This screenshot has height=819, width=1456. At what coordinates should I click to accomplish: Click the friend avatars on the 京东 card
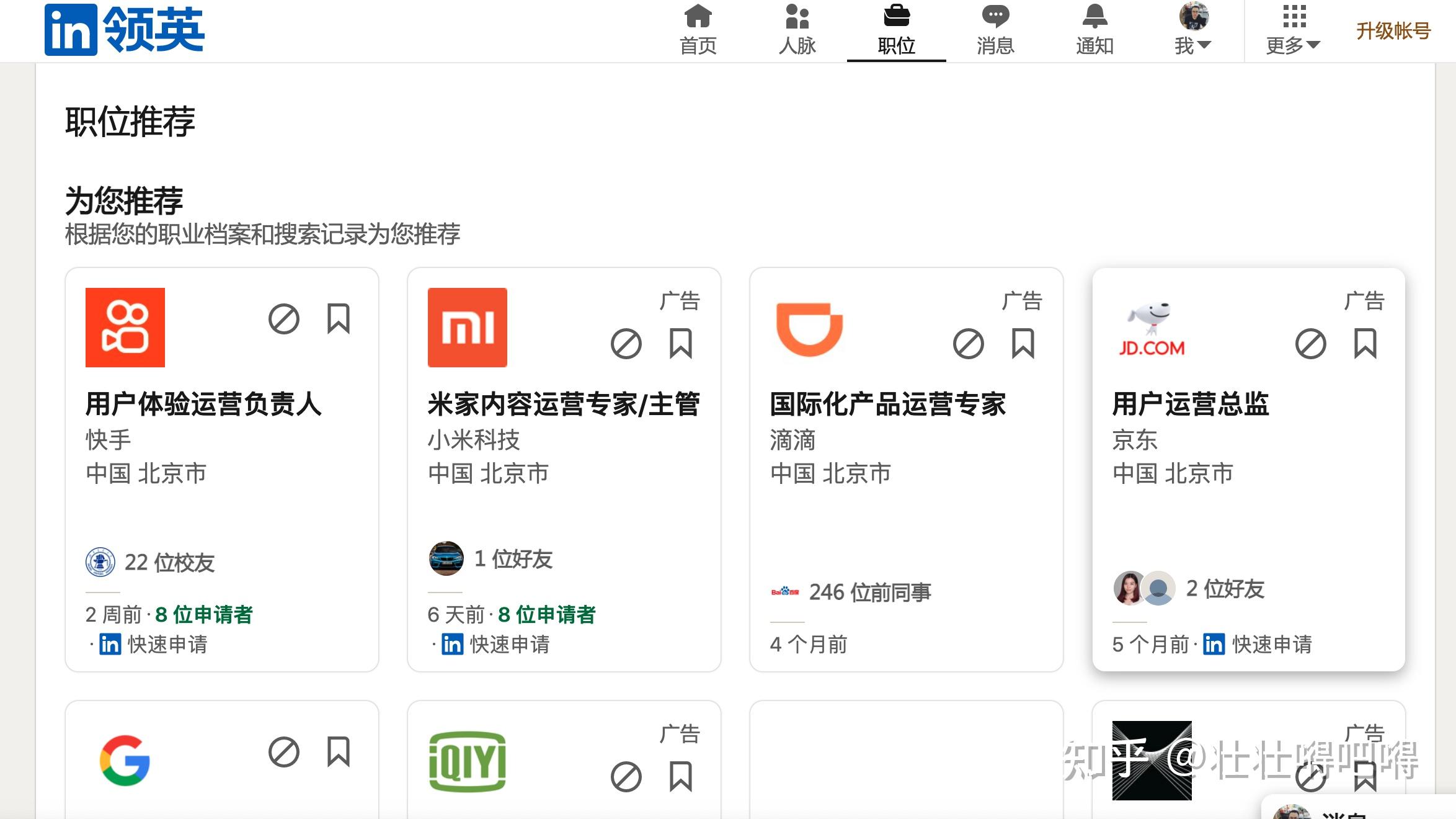coord(1145,588)
